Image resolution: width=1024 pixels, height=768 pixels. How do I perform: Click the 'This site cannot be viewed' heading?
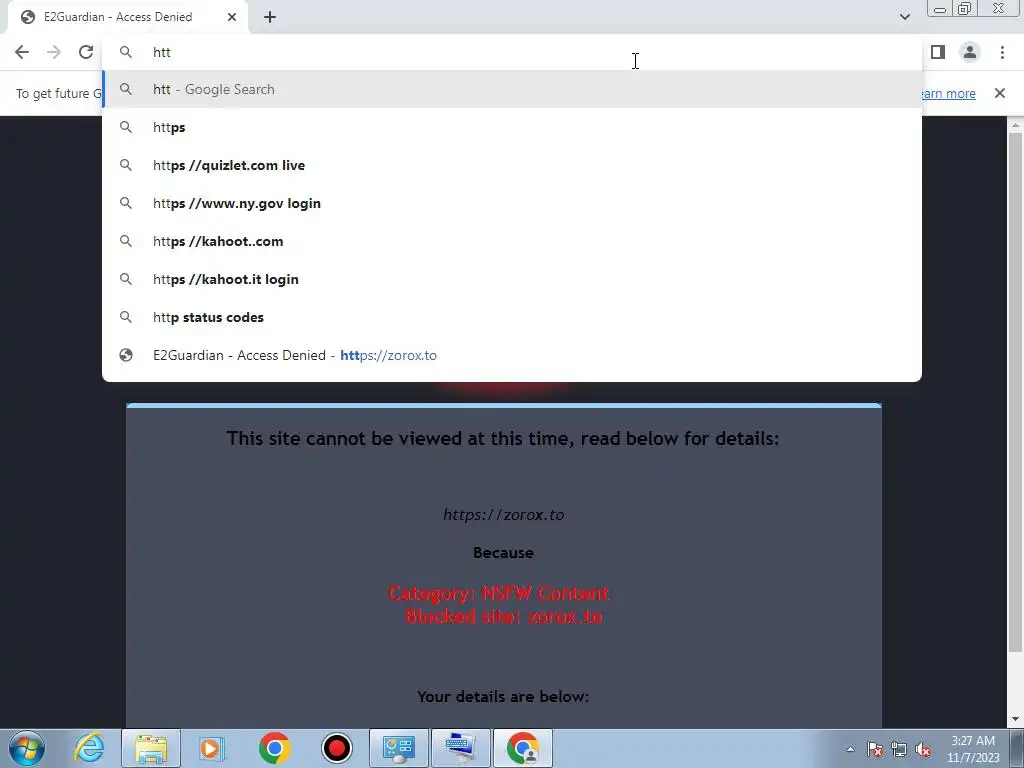[x=503, y=438]
